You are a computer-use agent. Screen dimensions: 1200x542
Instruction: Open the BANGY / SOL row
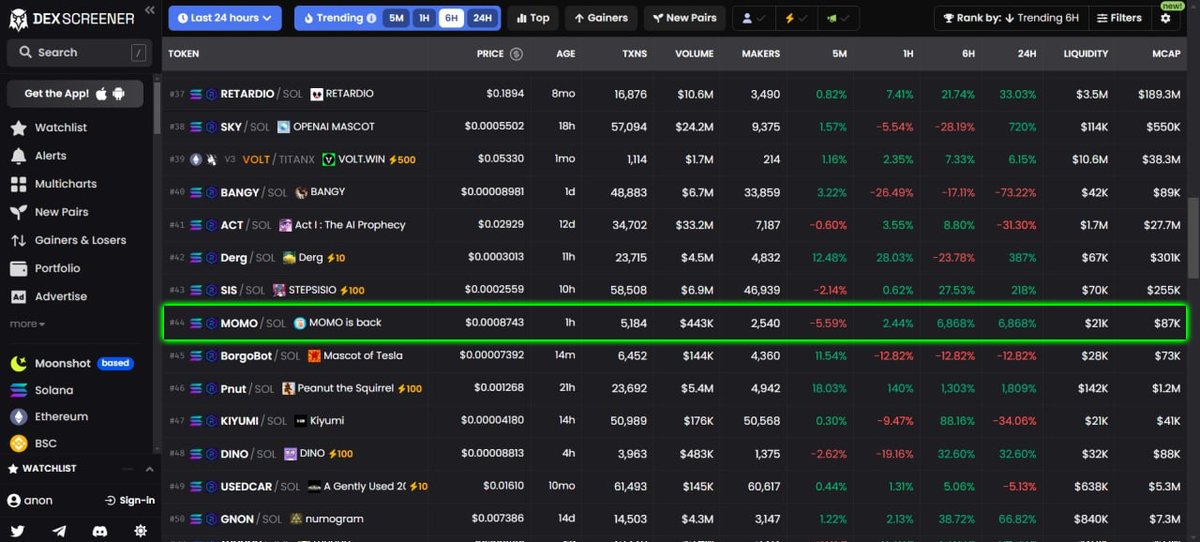point(675,192)
